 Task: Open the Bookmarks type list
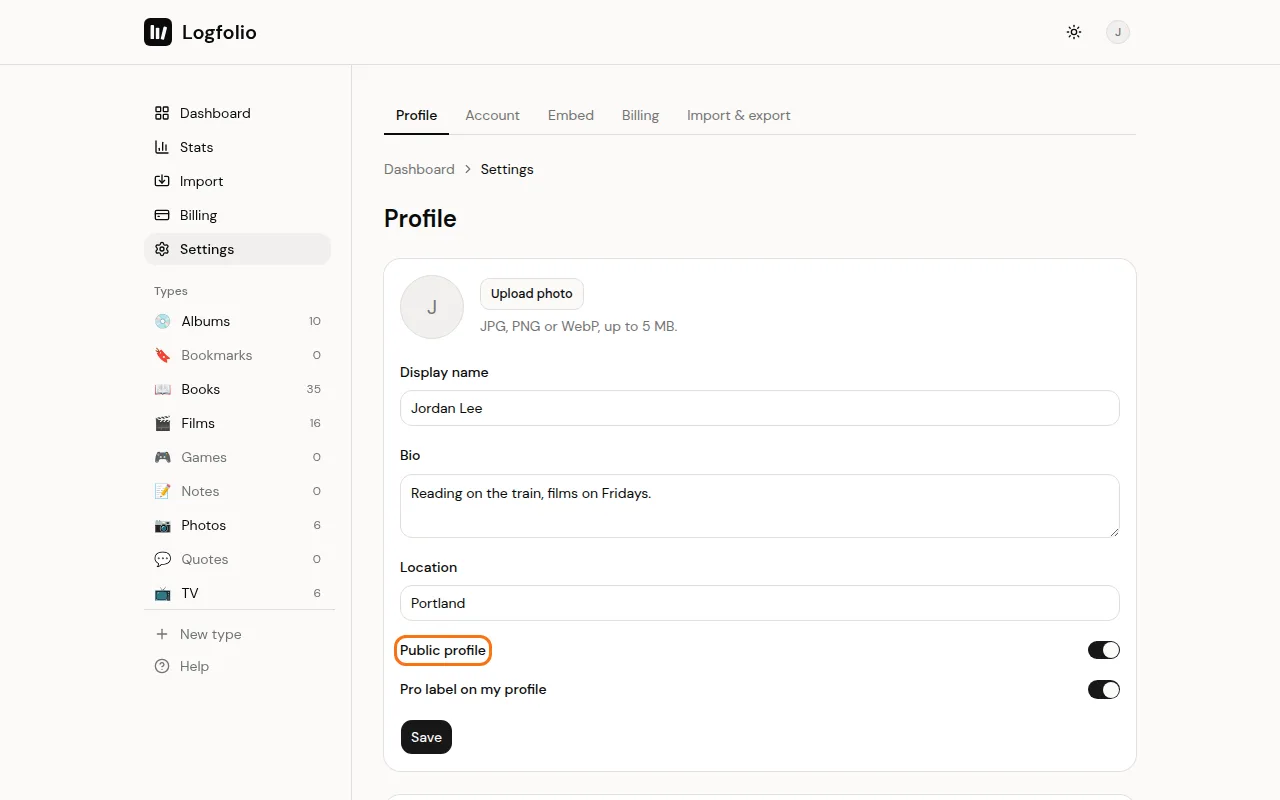pyautogui.click(x=237, y=355)
